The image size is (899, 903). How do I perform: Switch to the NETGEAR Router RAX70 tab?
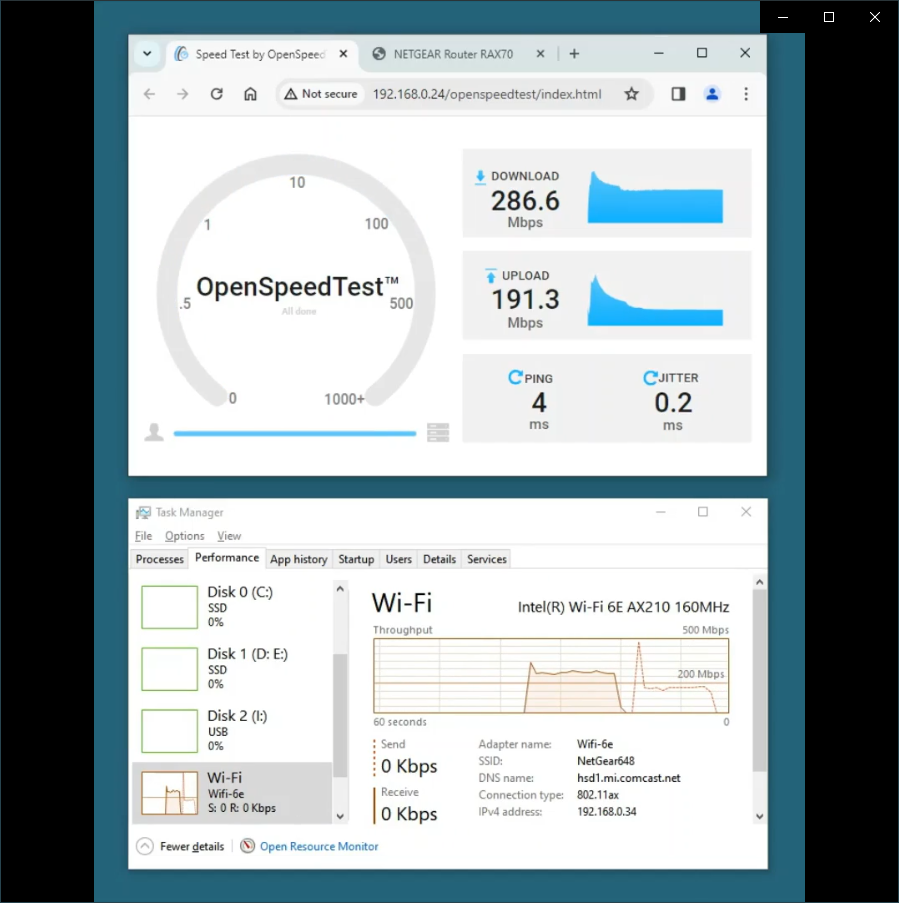(x=453, y=54)
